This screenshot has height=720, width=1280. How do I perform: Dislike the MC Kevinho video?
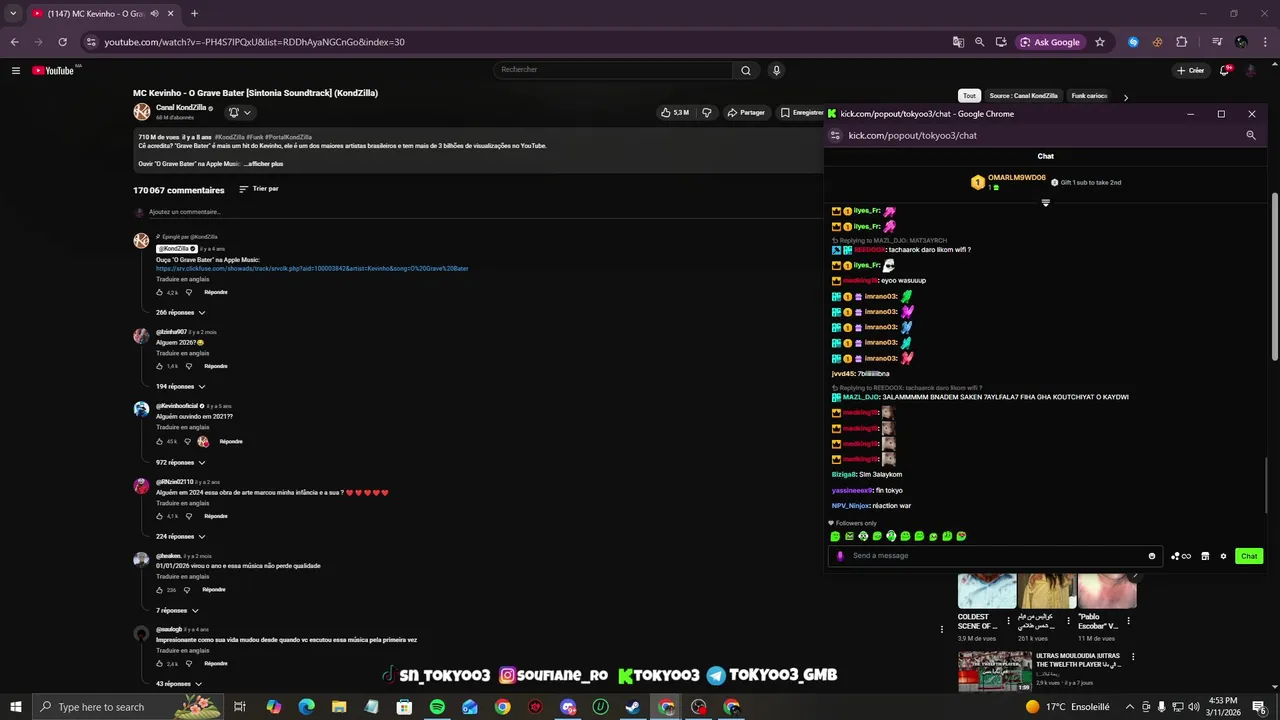pyautogui.click(x=707, y=113)
